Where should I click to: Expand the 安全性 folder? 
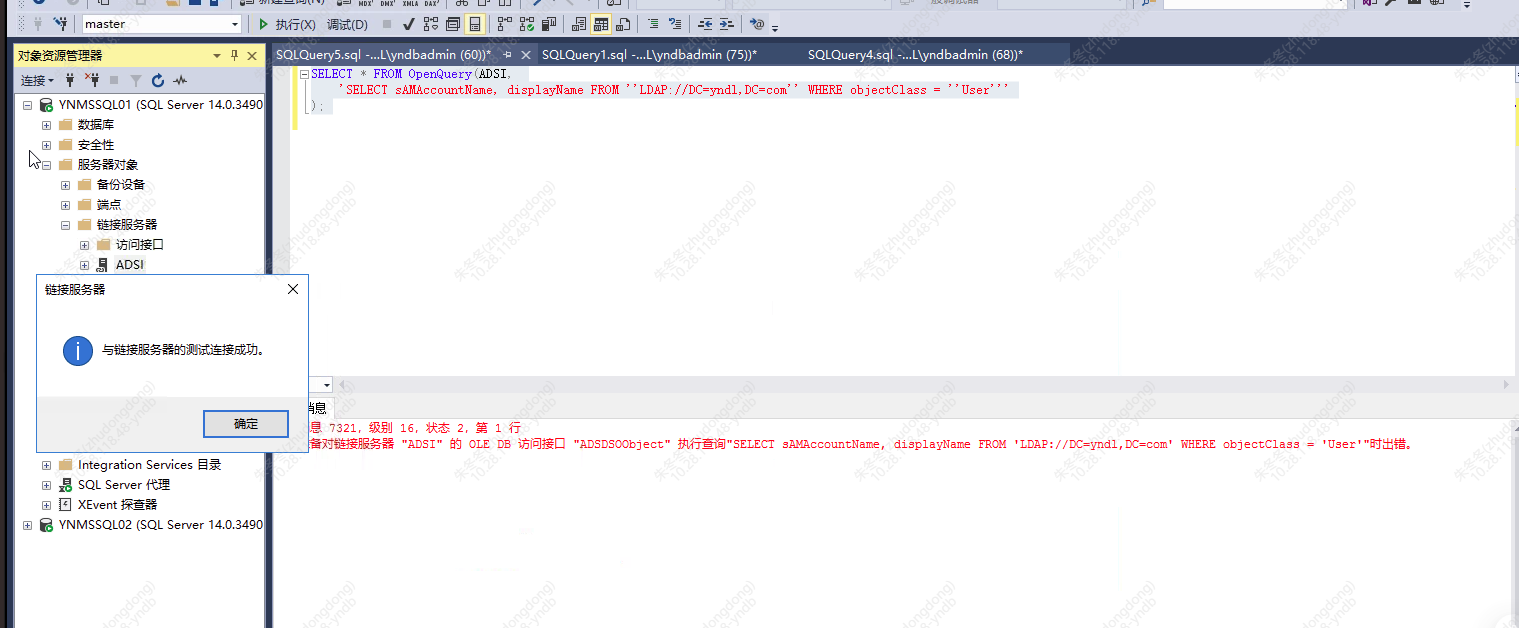(46, 145)
